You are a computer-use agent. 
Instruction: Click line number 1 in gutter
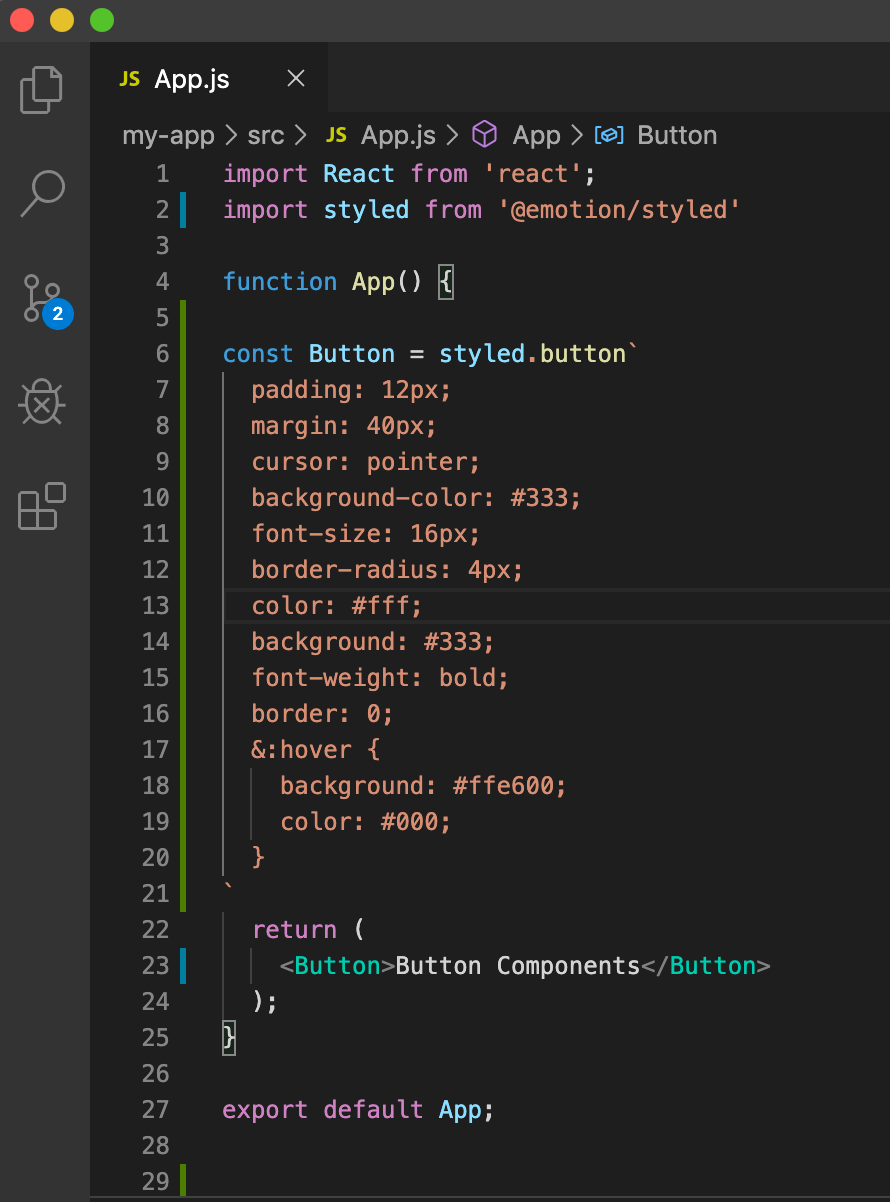pos(162,174)
